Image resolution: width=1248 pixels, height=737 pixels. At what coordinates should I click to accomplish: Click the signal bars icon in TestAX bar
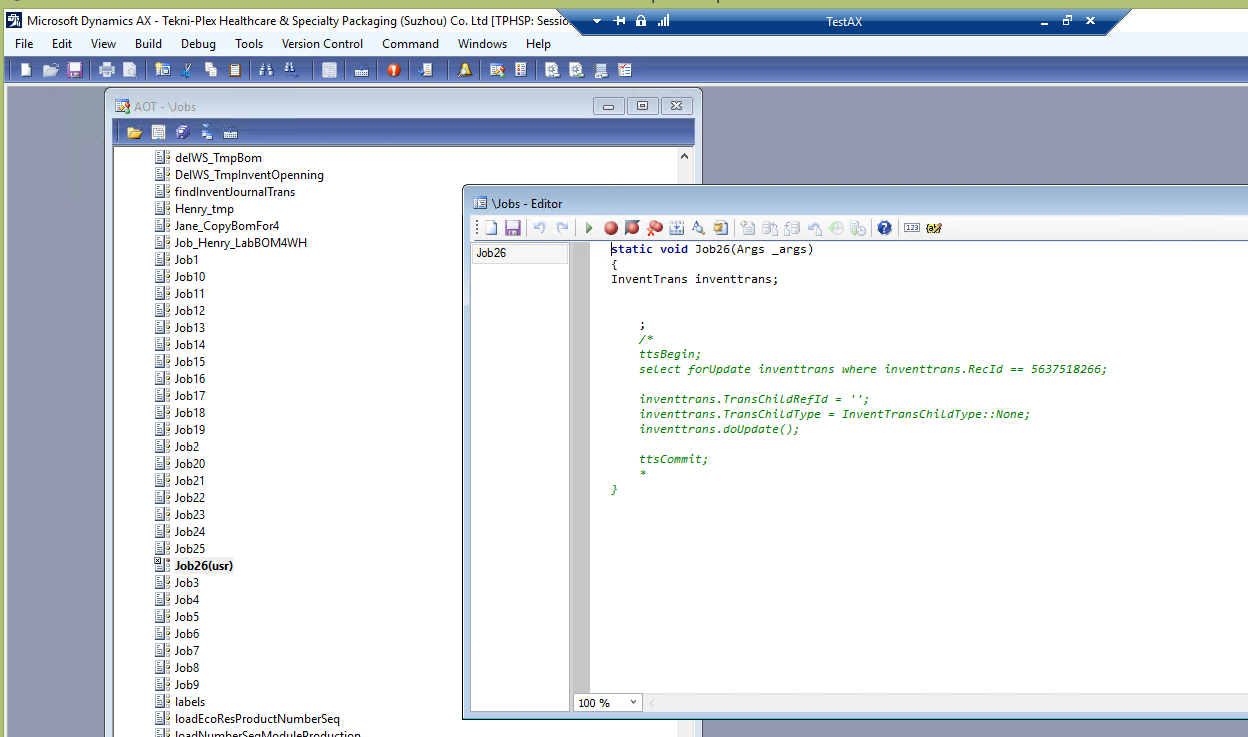[663, 21]
